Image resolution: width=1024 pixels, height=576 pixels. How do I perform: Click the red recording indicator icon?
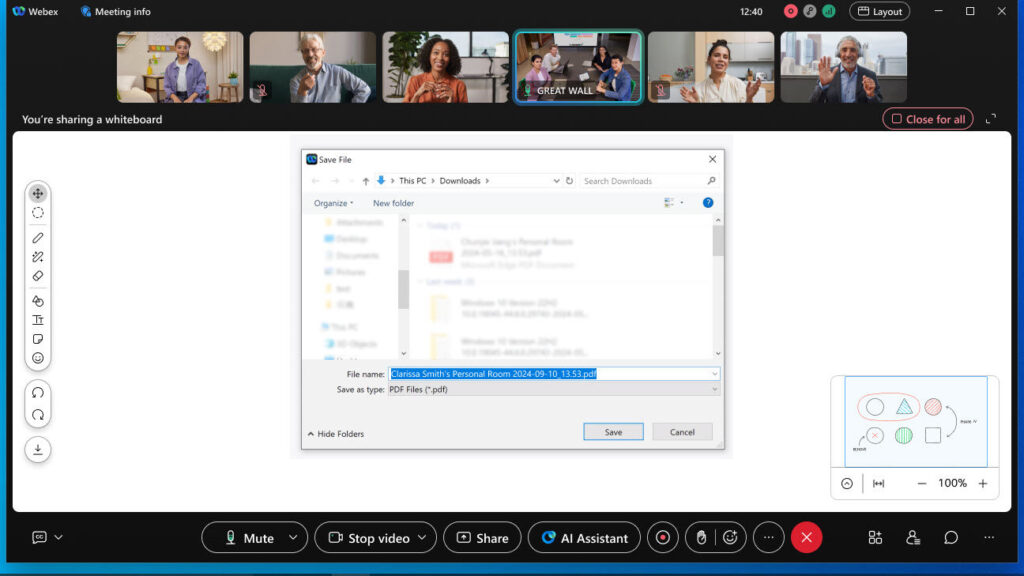tap(791, 11)
